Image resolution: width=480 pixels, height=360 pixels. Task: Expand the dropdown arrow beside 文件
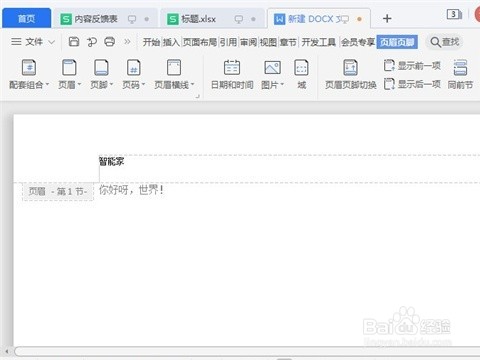tap(51, 42)
